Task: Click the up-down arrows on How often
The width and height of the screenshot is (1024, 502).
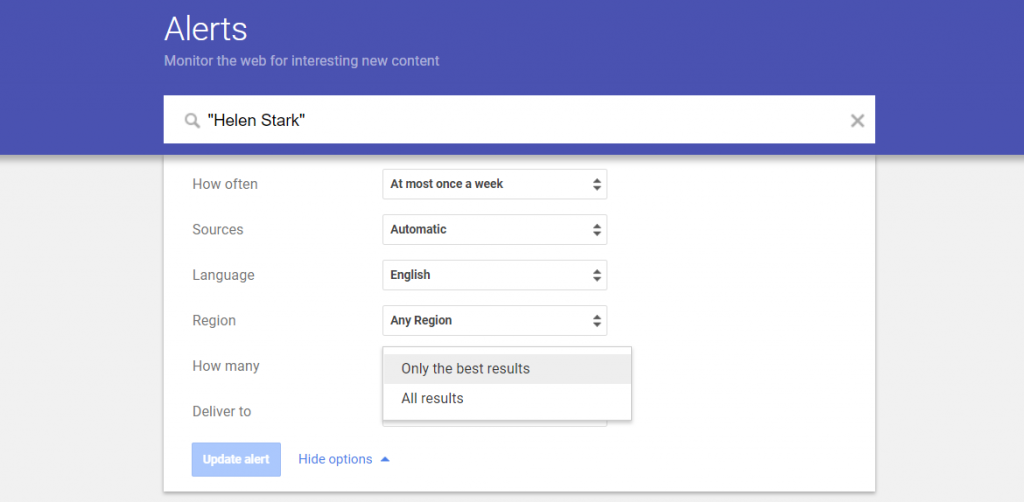Action: coord(596,184)
